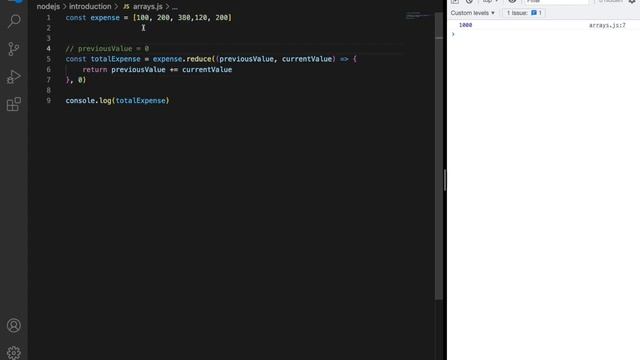Viewport: 640px width, 360px height.
Task: Click the JS file icon in breadcrumbs
Action: tap(126, 7)
